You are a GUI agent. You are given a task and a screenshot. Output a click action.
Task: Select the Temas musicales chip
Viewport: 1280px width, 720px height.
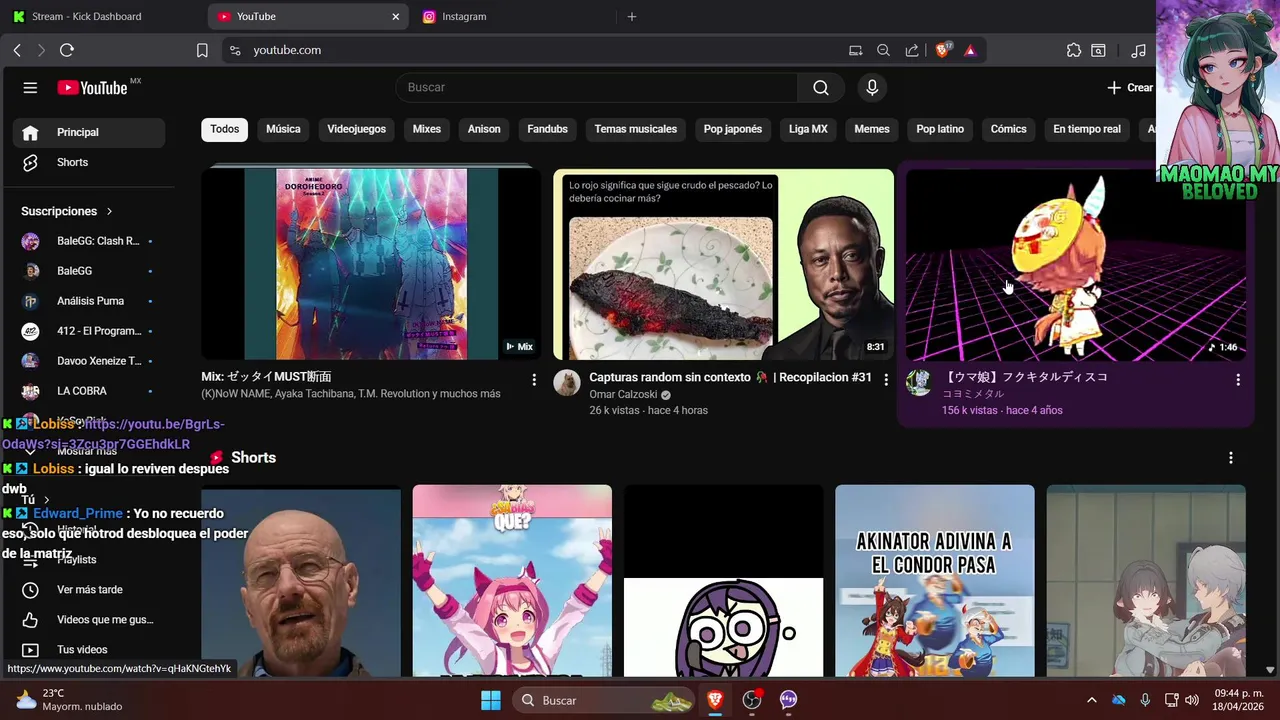click(636, 129)
